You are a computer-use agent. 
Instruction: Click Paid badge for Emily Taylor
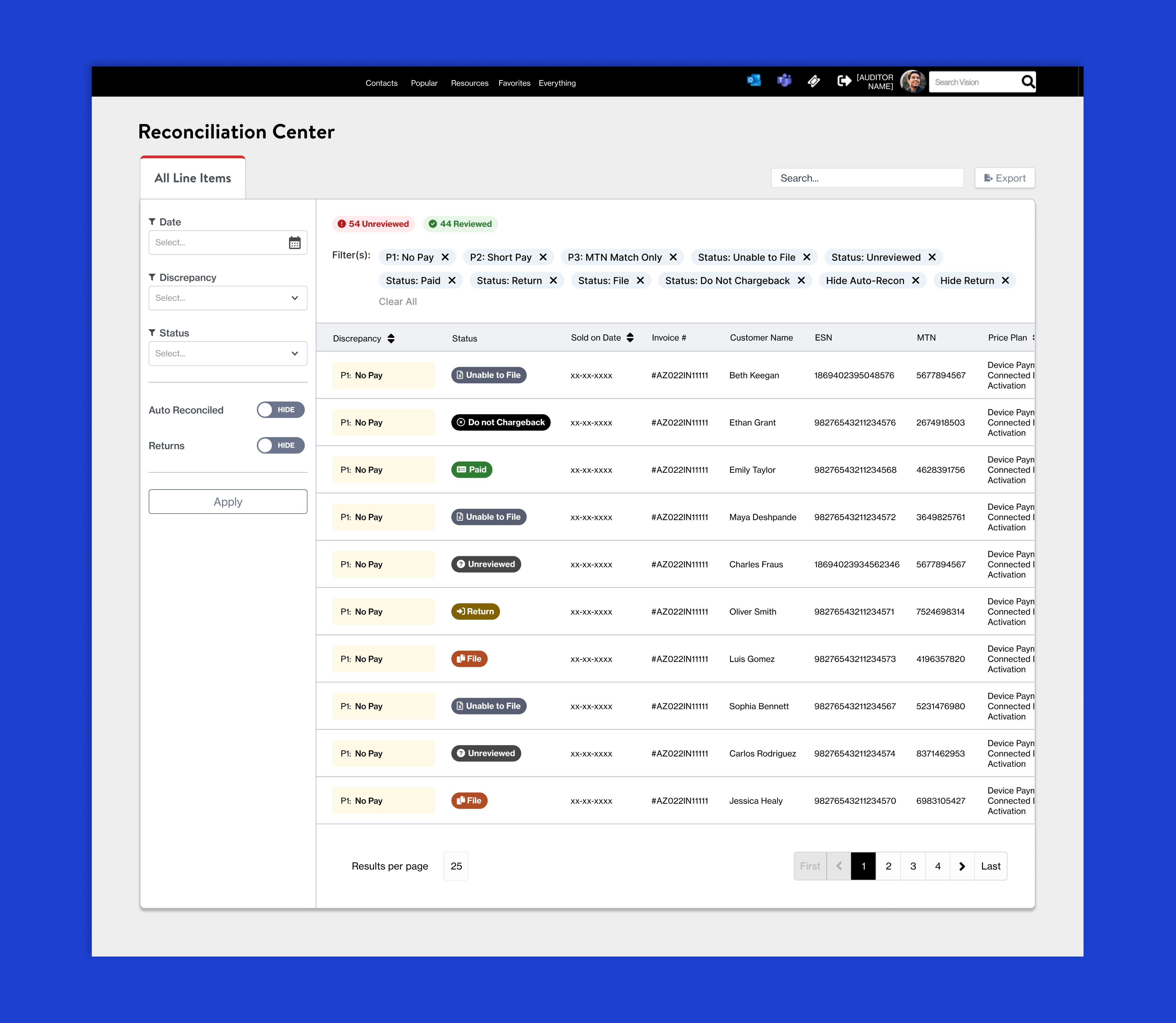[x=472, y=470]
